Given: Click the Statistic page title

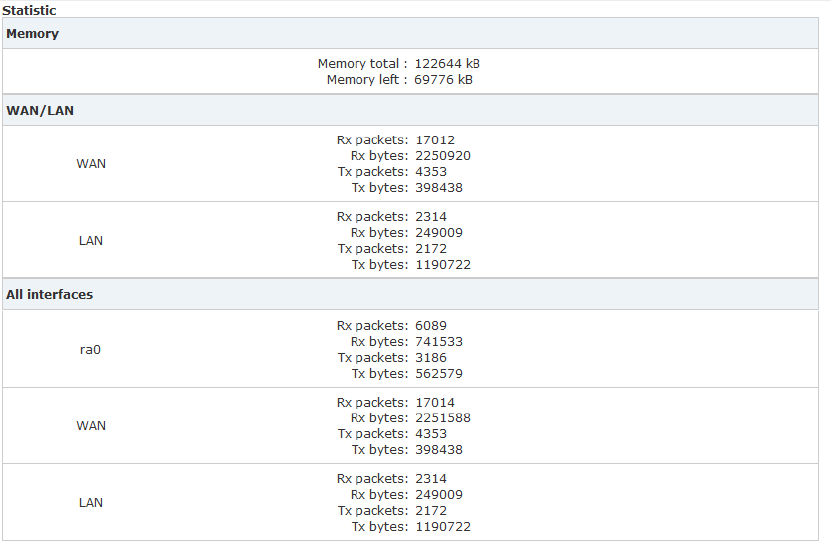Looking at the screenshot, I should (x=29, y=10).
